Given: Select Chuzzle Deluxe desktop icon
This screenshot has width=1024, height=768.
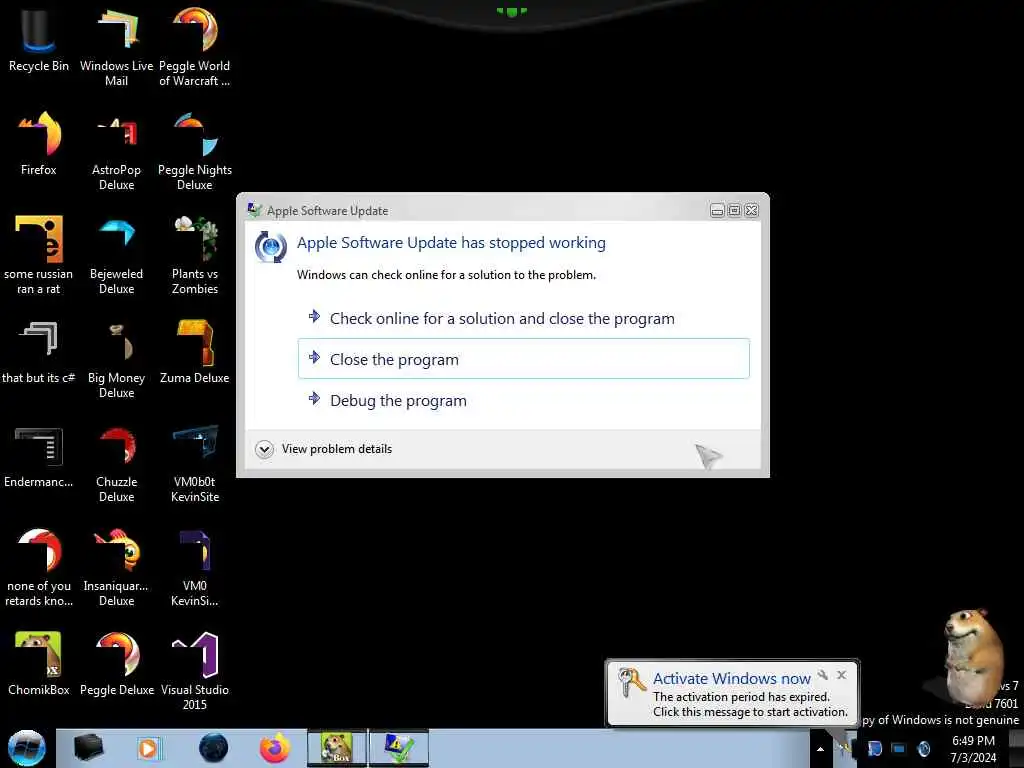Looking at the screenshot, I should tap(116, 464).
